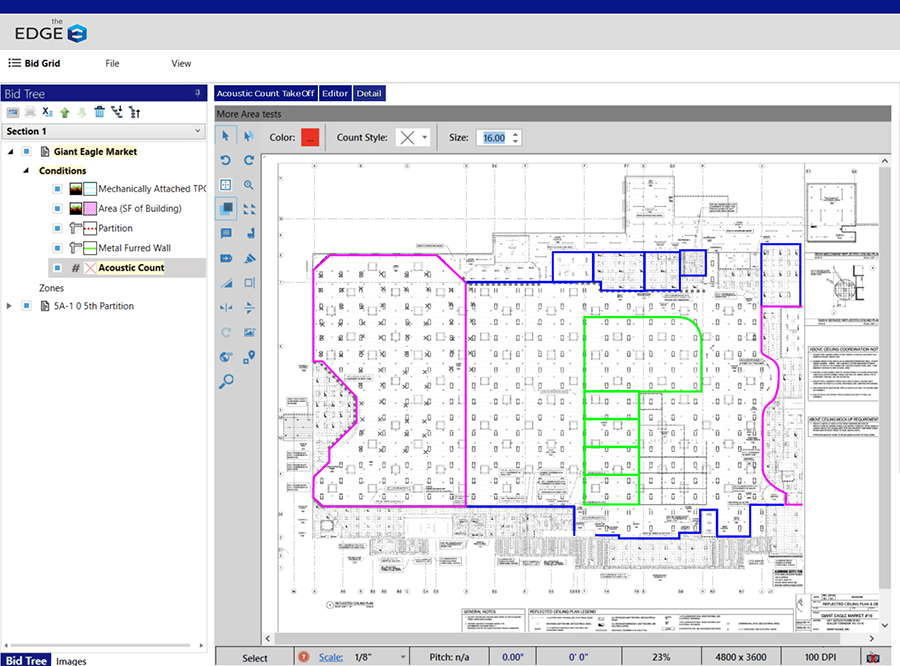Image resolution: width=900 pixels, height=666 pixels.
Task: Click the red Color swatch
Action: click(x=310, y=138)
